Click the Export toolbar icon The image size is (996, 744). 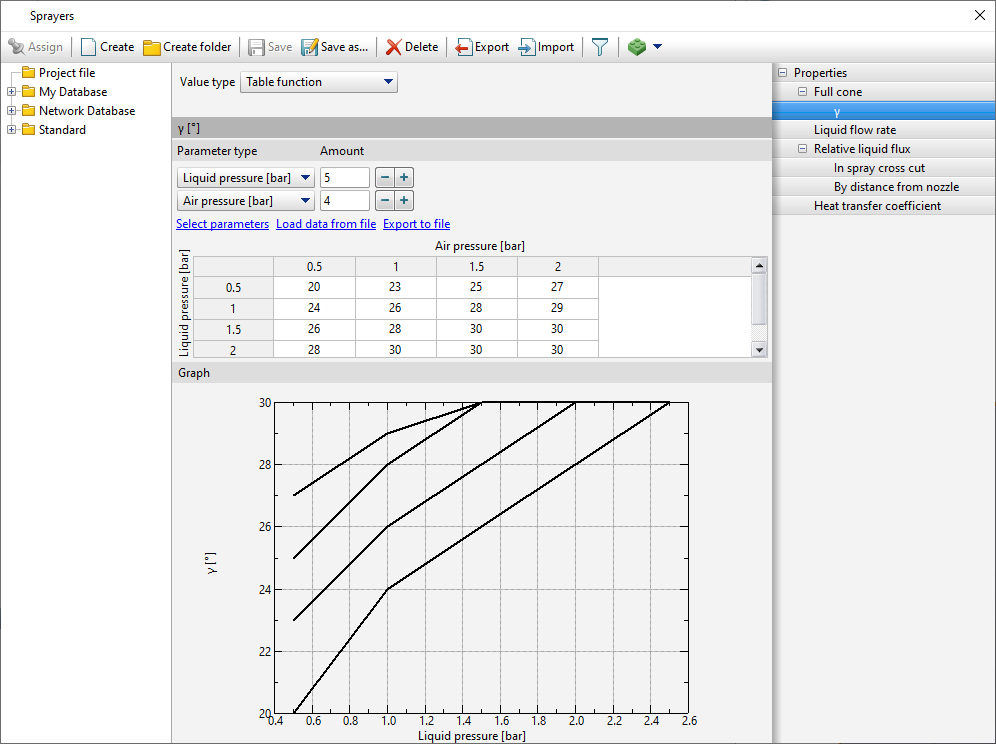[x=464, y=47]
